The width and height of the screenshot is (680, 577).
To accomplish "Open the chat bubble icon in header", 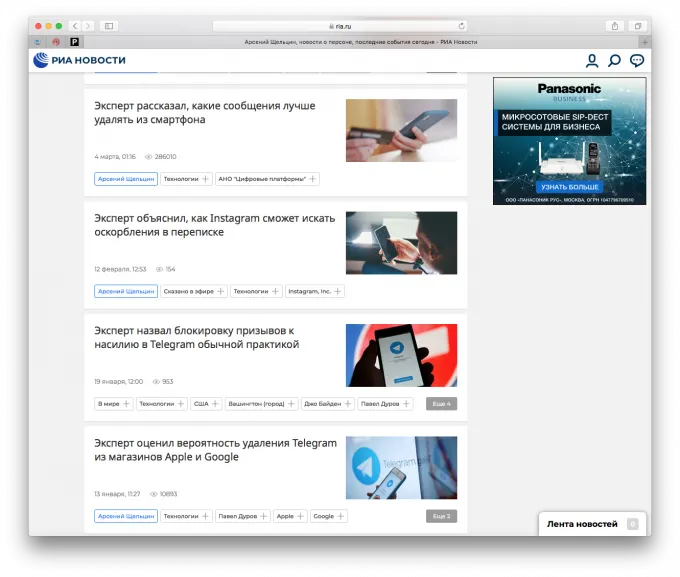I will (637, 61).
